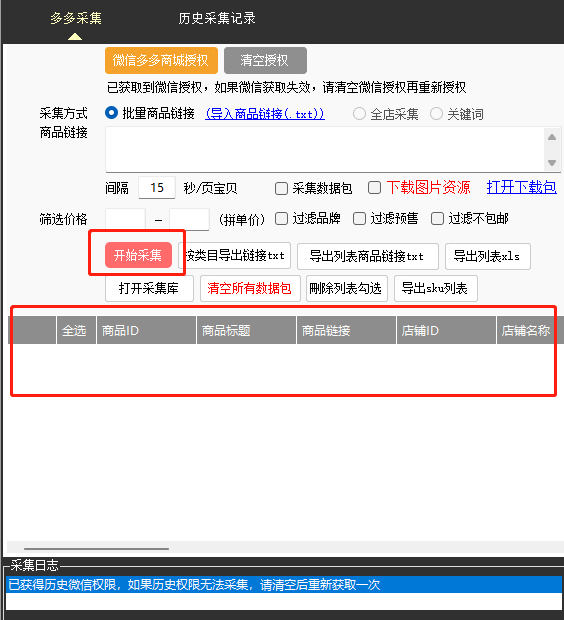
Task: Select the 已获得历史微信权限 log entry
Action: coord(284,584)
